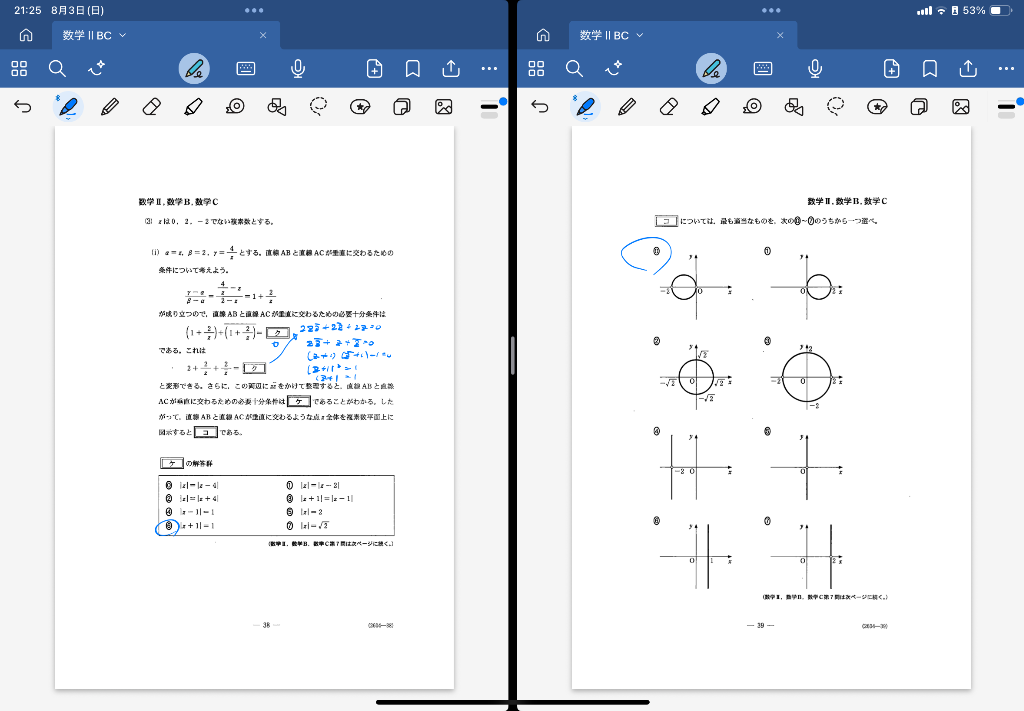Choose the lasso tool in right pane
The width and height of the screenshot is (1024, 711).
836,106
